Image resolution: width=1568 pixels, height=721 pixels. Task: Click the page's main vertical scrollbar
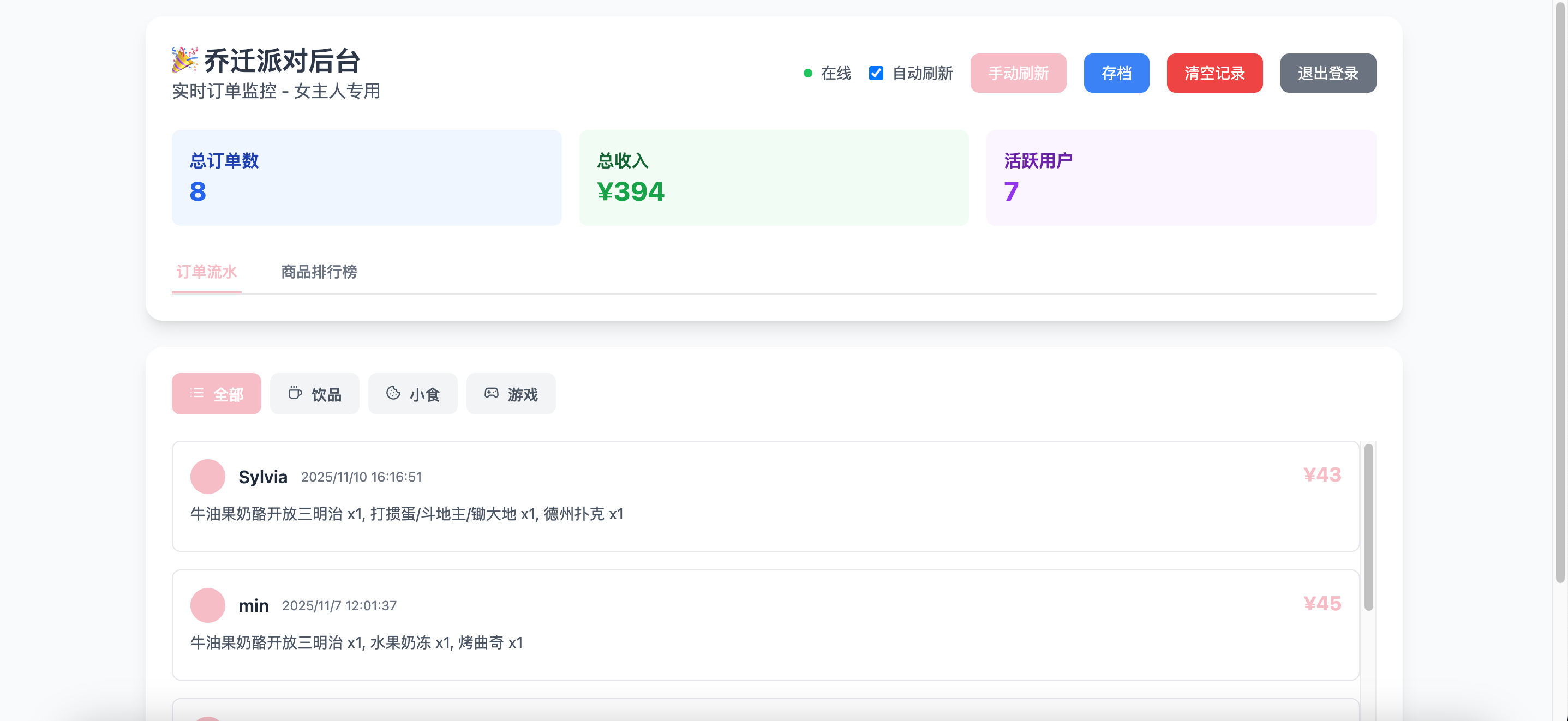(1560, 292)
